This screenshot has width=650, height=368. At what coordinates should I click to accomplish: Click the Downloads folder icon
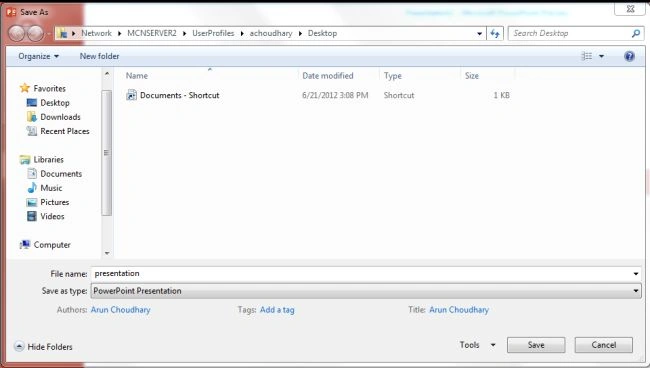[32, 117]
